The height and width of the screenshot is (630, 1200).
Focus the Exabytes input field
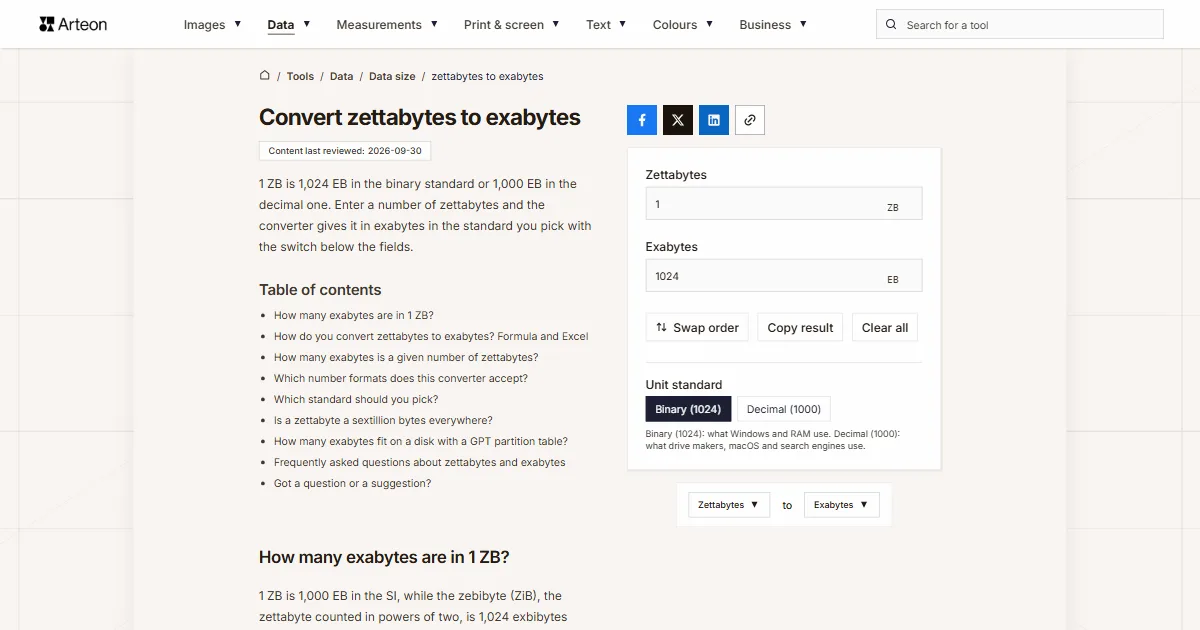[x=784, y=276]
